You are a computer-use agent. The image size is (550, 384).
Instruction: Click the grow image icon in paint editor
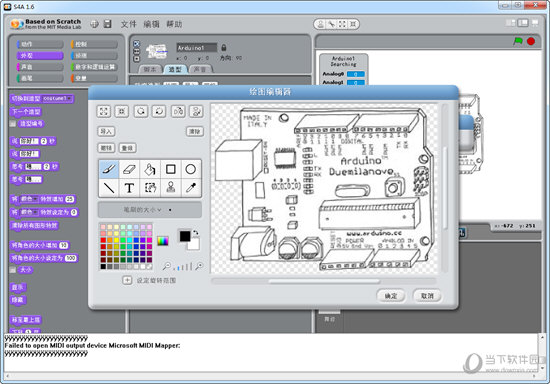[103, 112]
